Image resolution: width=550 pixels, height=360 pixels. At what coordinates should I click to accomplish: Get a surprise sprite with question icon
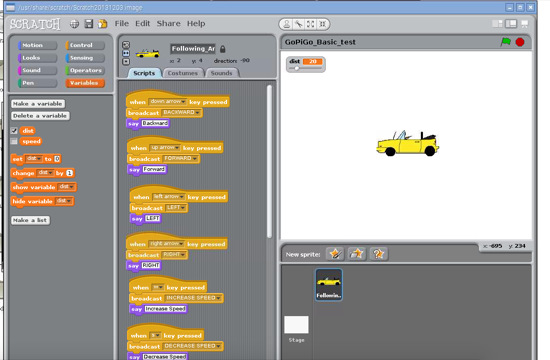[x=378, y=253]
